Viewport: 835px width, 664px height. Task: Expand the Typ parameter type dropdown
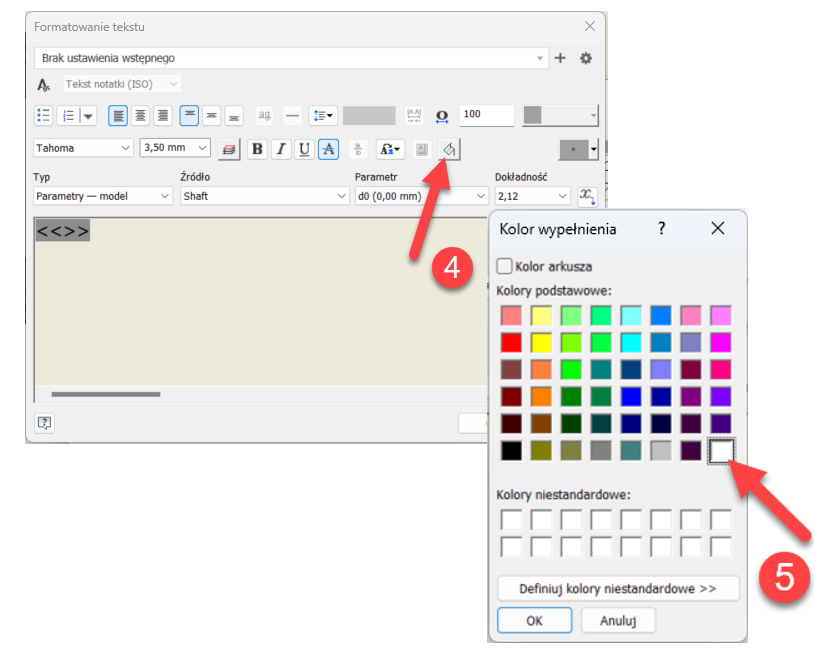(103, 196)
